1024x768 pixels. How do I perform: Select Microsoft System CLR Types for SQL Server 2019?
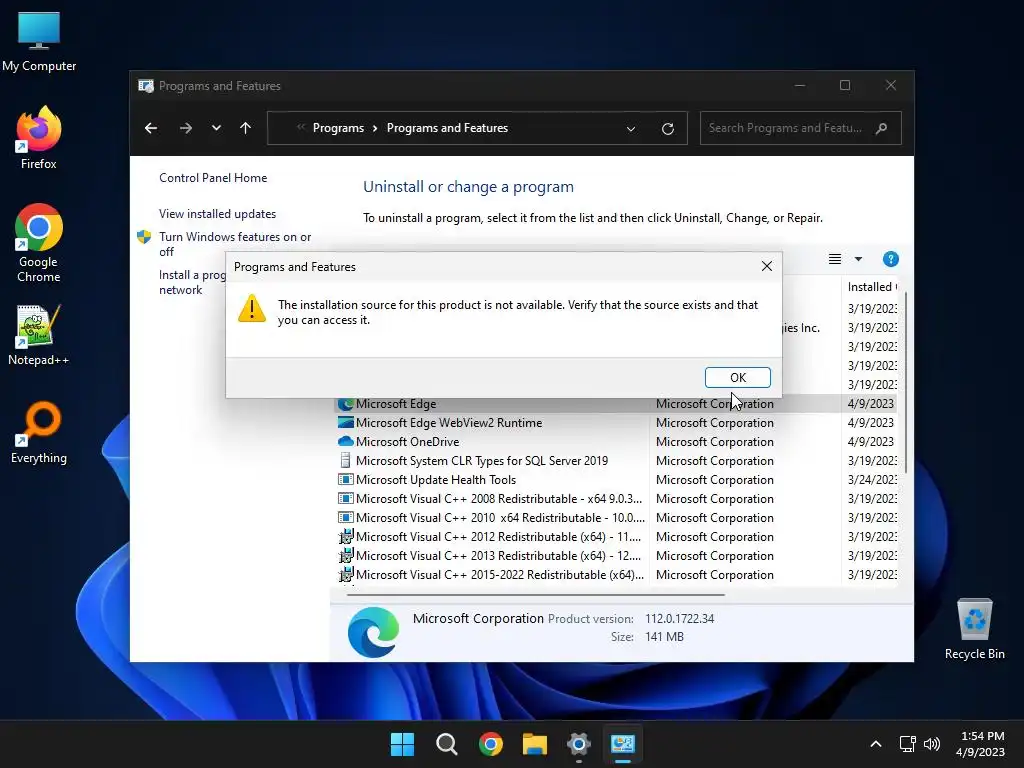[x=615, y=460]
